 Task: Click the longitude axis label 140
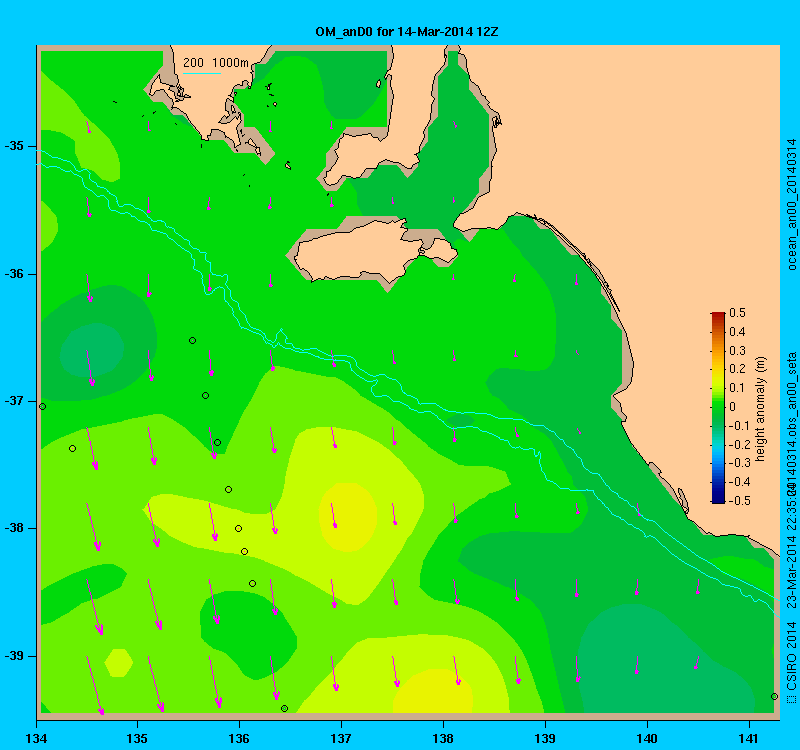(647, 738)
